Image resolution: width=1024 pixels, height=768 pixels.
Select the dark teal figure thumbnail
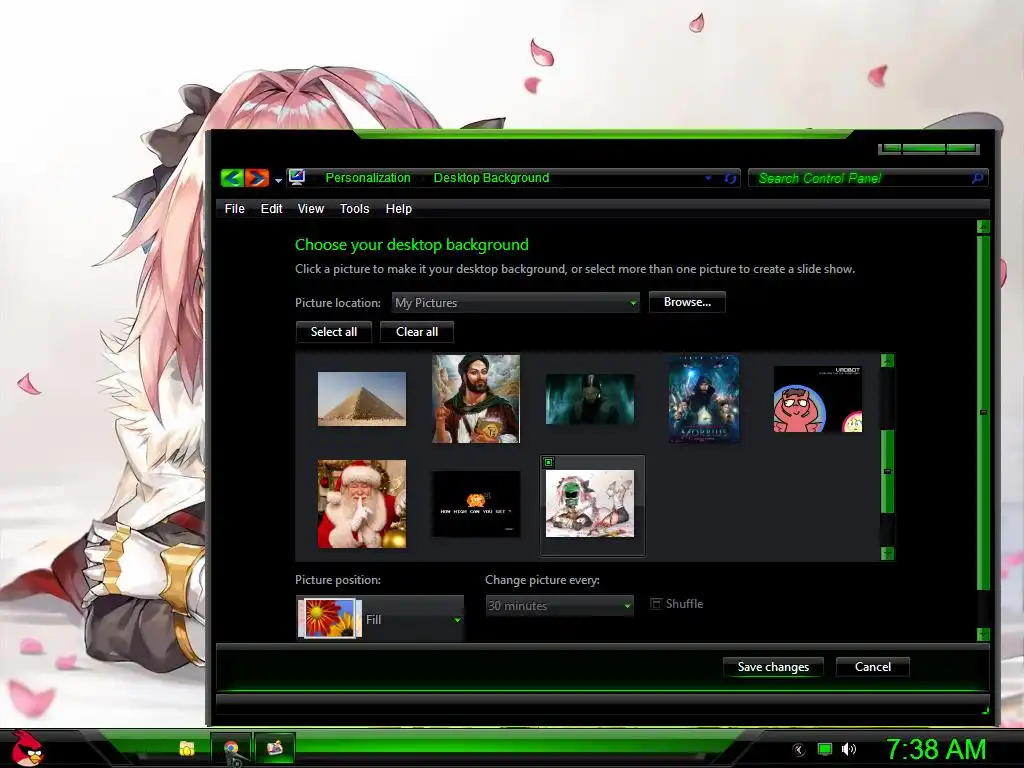(x=590, y=399)
